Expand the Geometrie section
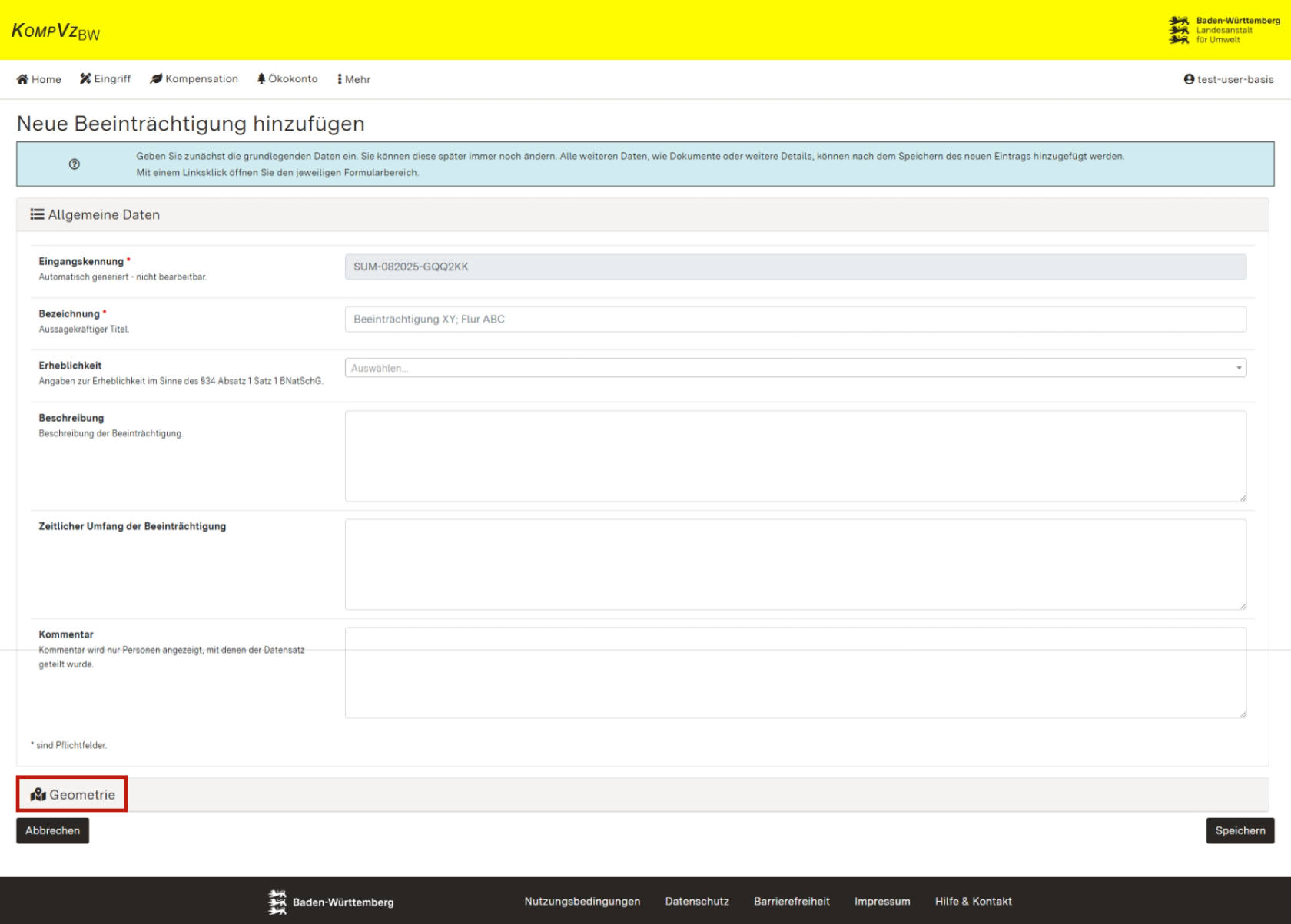 [x=81, y=795]
